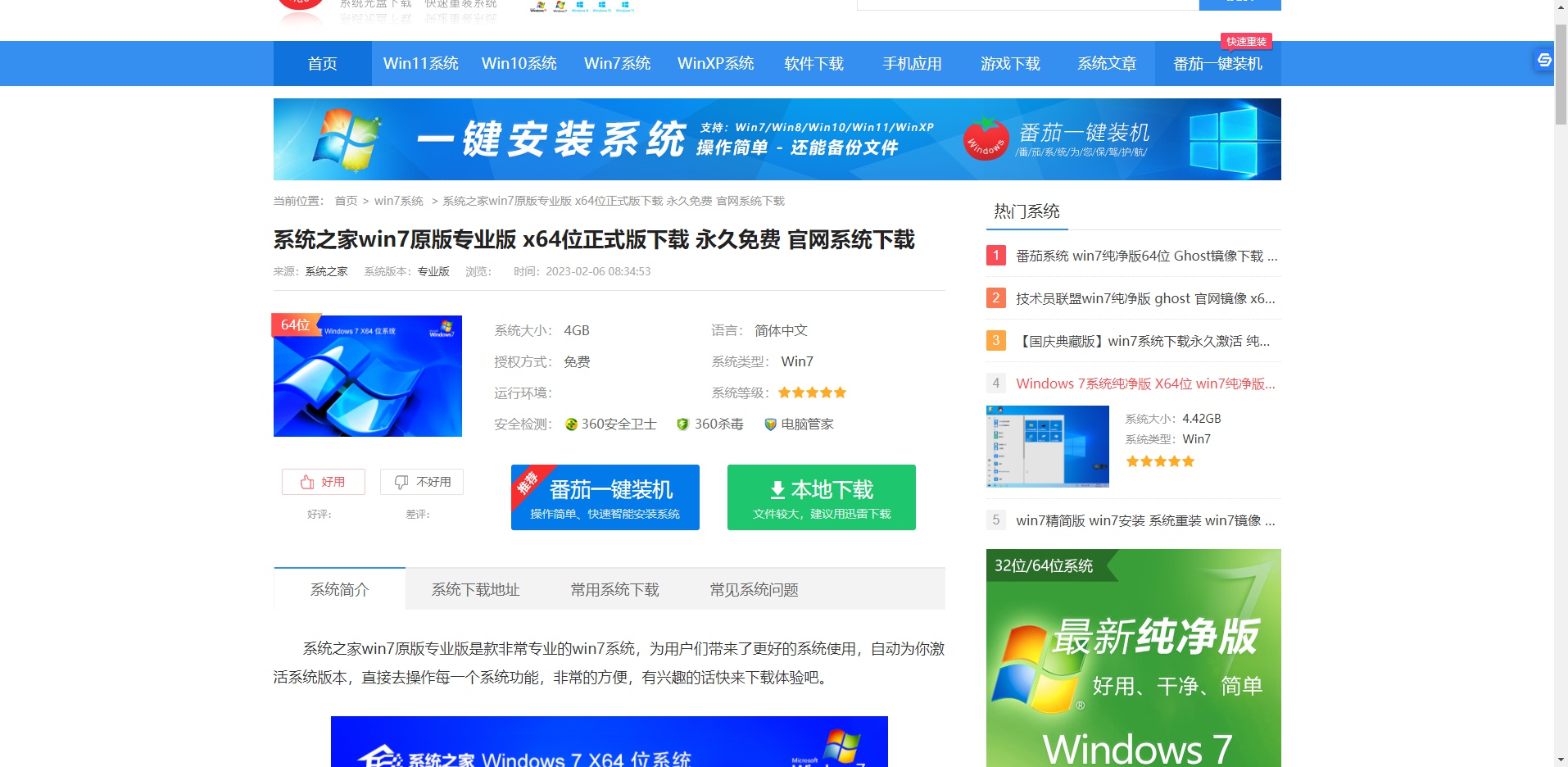The image size is (1568, 767).
Task: Open hot item 番茄系统 win7纯净版64位
Action: [x=1146, y=256]
